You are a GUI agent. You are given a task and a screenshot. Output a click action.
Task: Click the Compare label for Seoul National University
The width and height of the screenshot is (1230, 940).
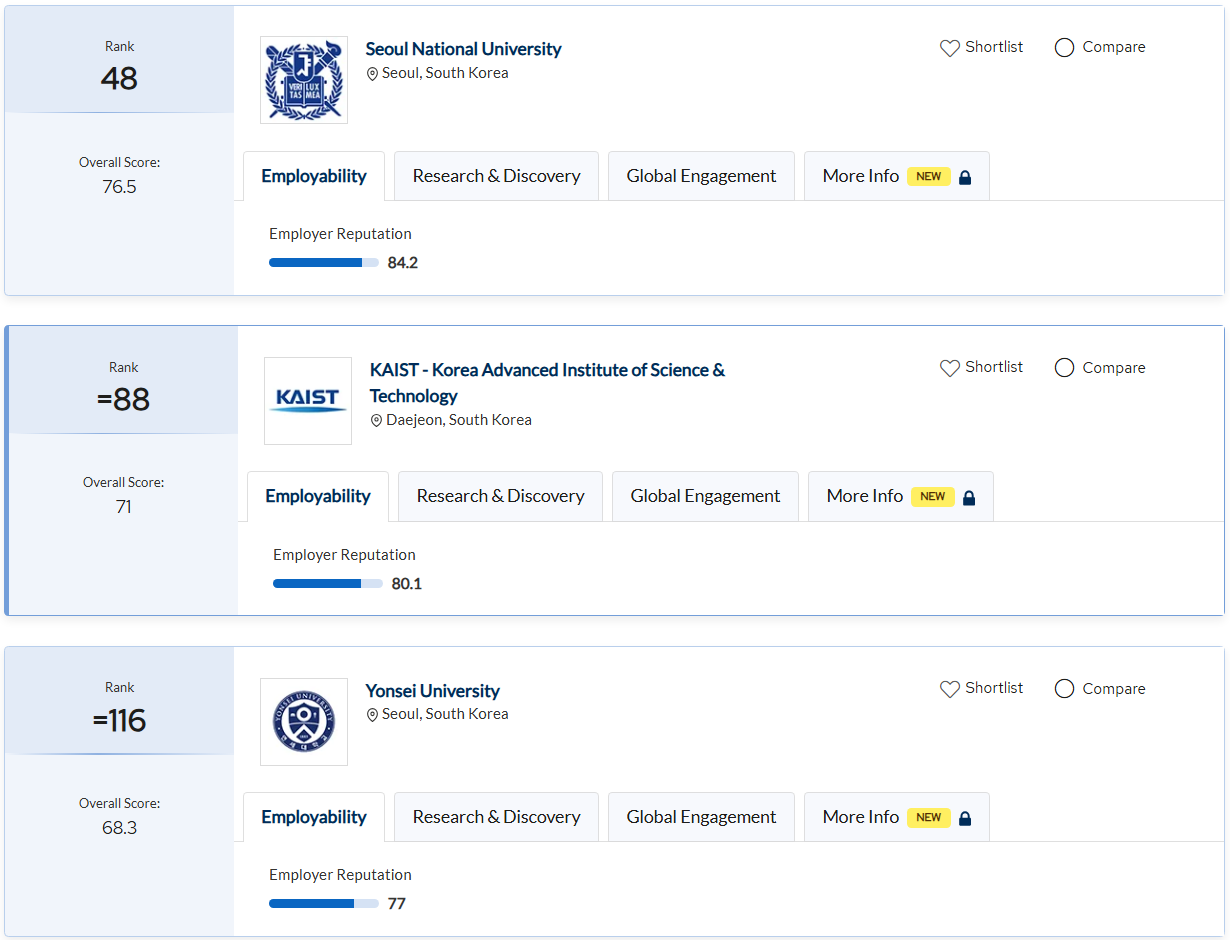[1114, 47]
